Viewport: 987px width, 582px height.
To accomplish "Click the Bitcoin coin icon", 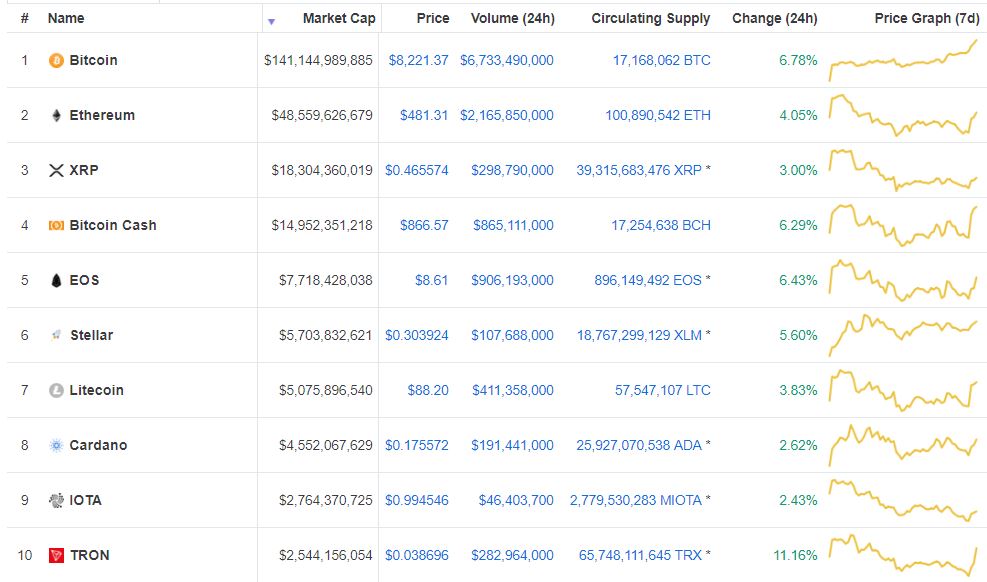I will tap(58, 60).
